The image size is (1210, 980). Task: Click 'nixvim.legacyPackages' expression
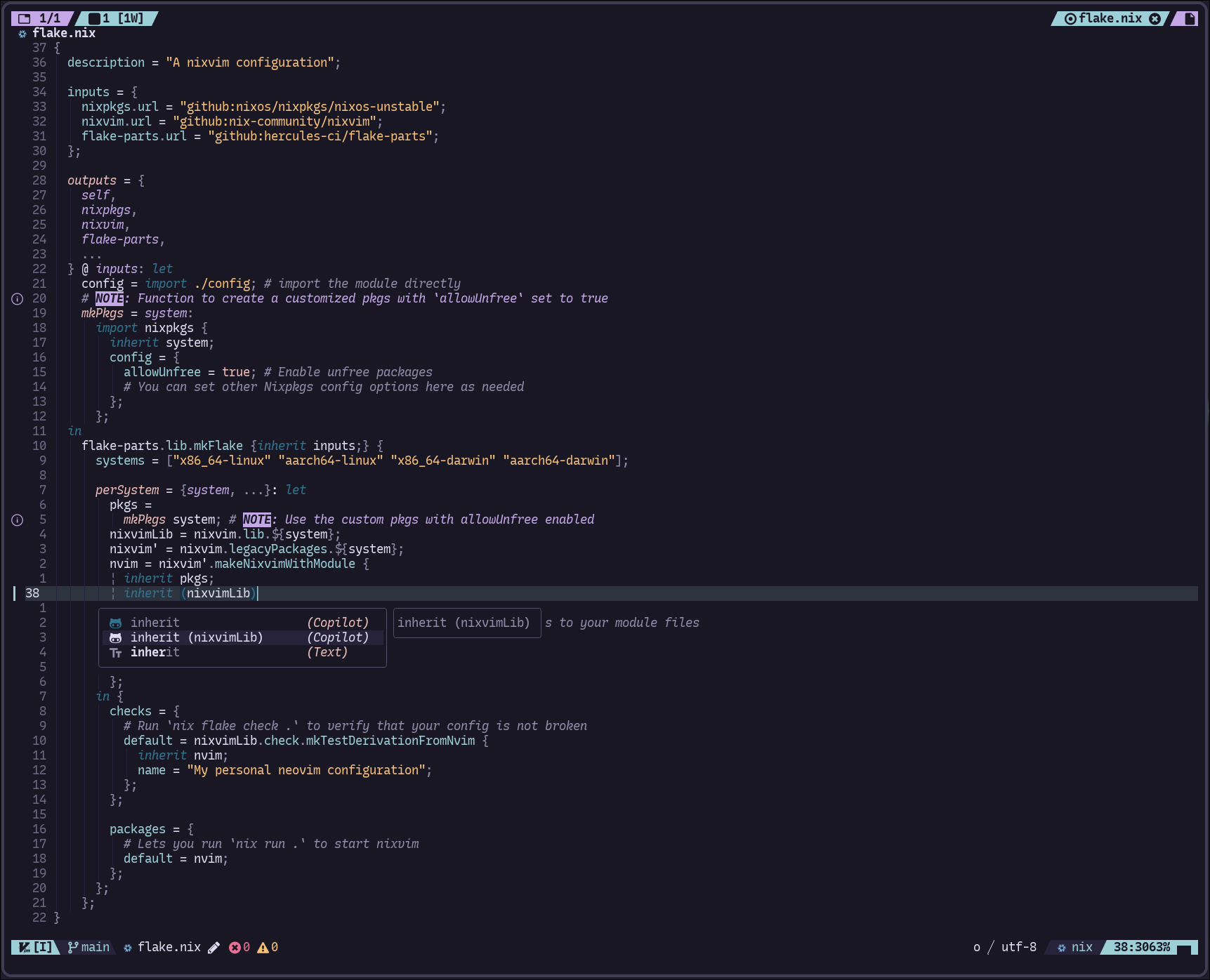point(254,549)
